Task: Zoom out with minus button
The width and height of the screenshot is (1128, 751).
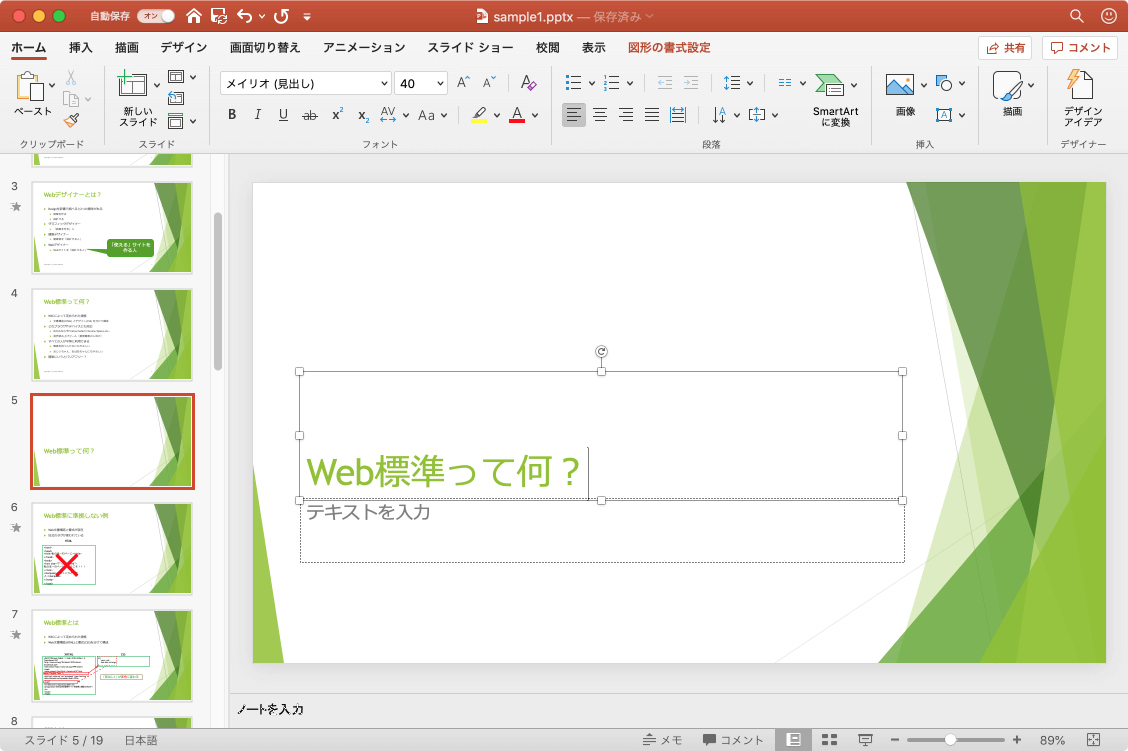Action: [x=895, y=739]
